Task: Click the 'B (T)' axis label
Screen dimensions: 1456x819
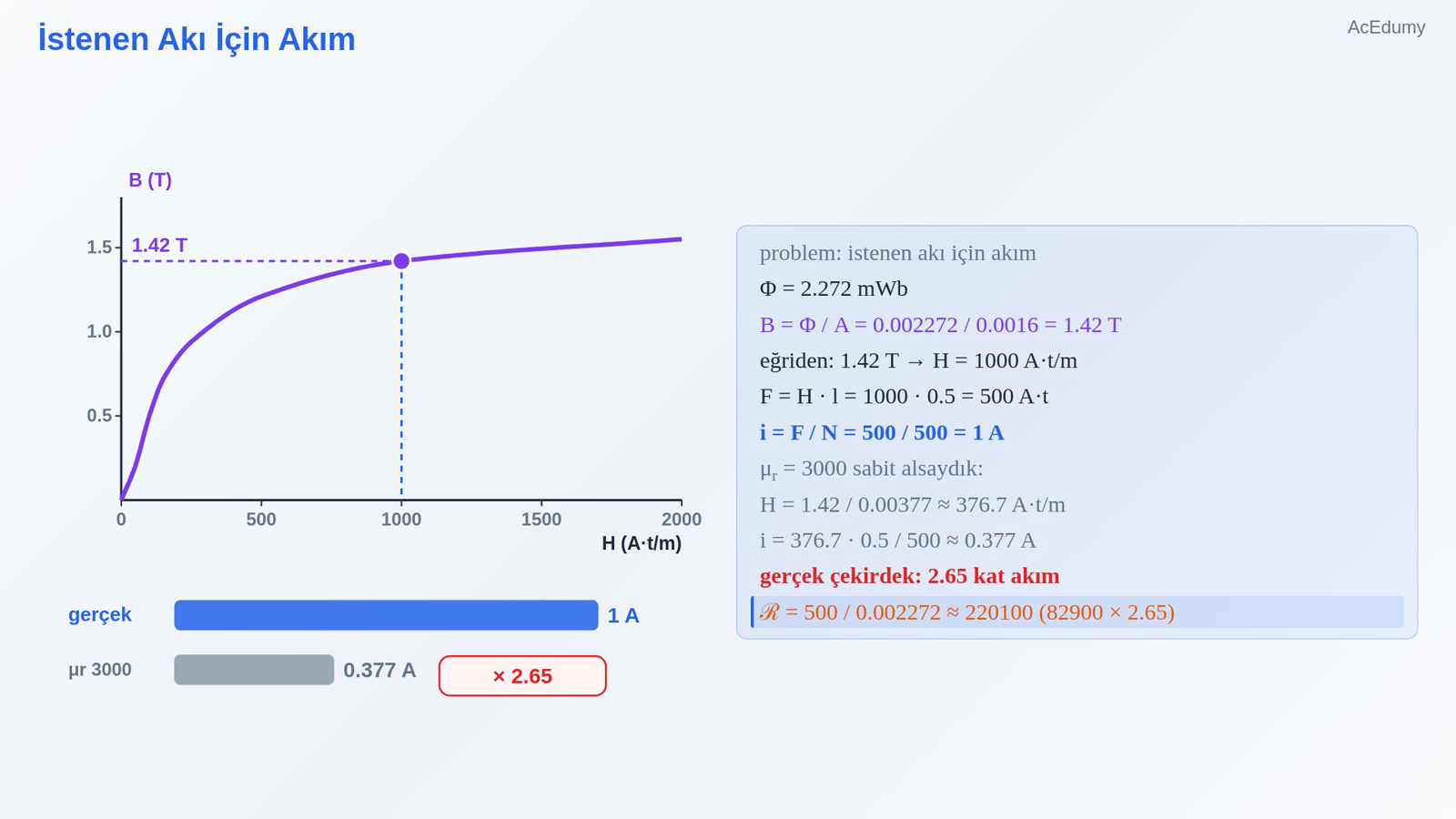Action: tap(150, 180)
